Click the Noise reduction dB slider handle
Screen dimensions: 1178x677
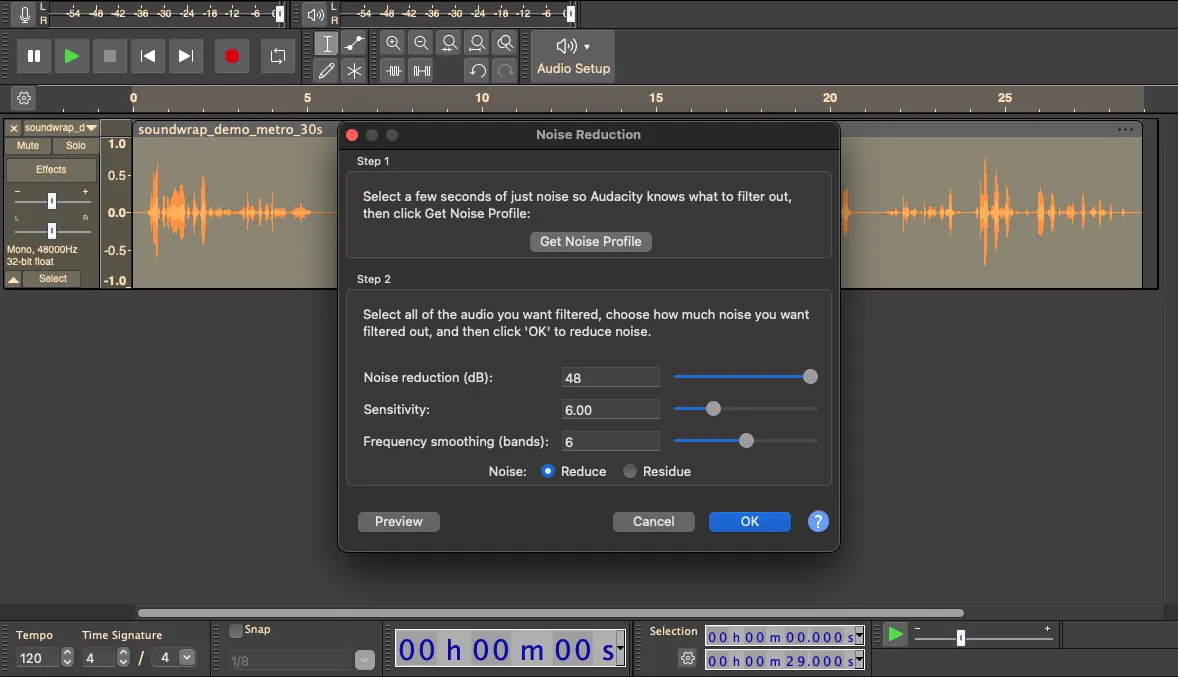click(x=810, y=376)
